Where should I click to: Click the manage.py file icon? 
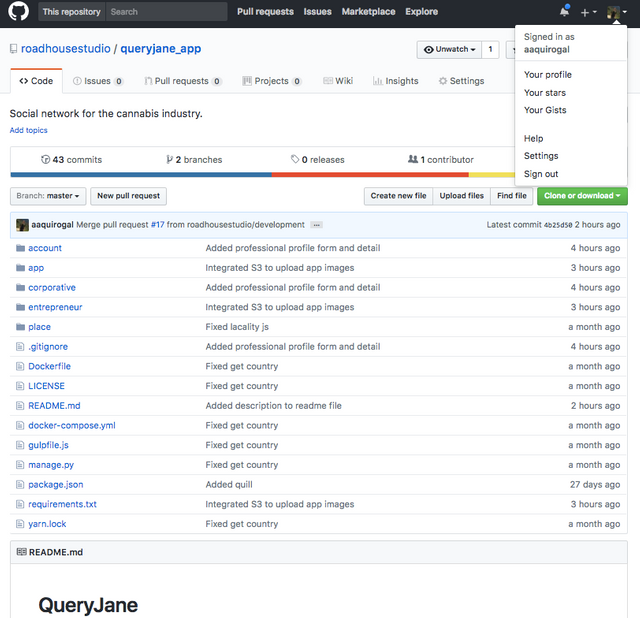coord(20,465)
